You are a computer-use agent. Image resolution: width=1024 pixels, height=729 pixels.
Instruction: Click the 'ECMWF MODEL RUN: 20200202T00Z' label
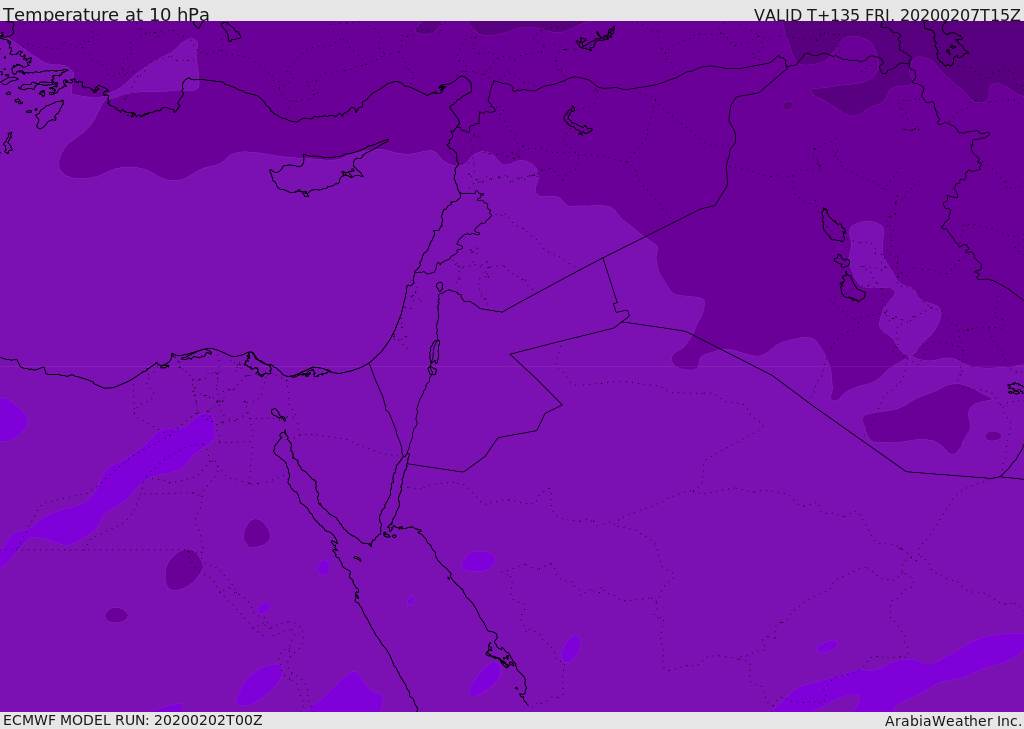pyautogui.click(x=133, y=720)
